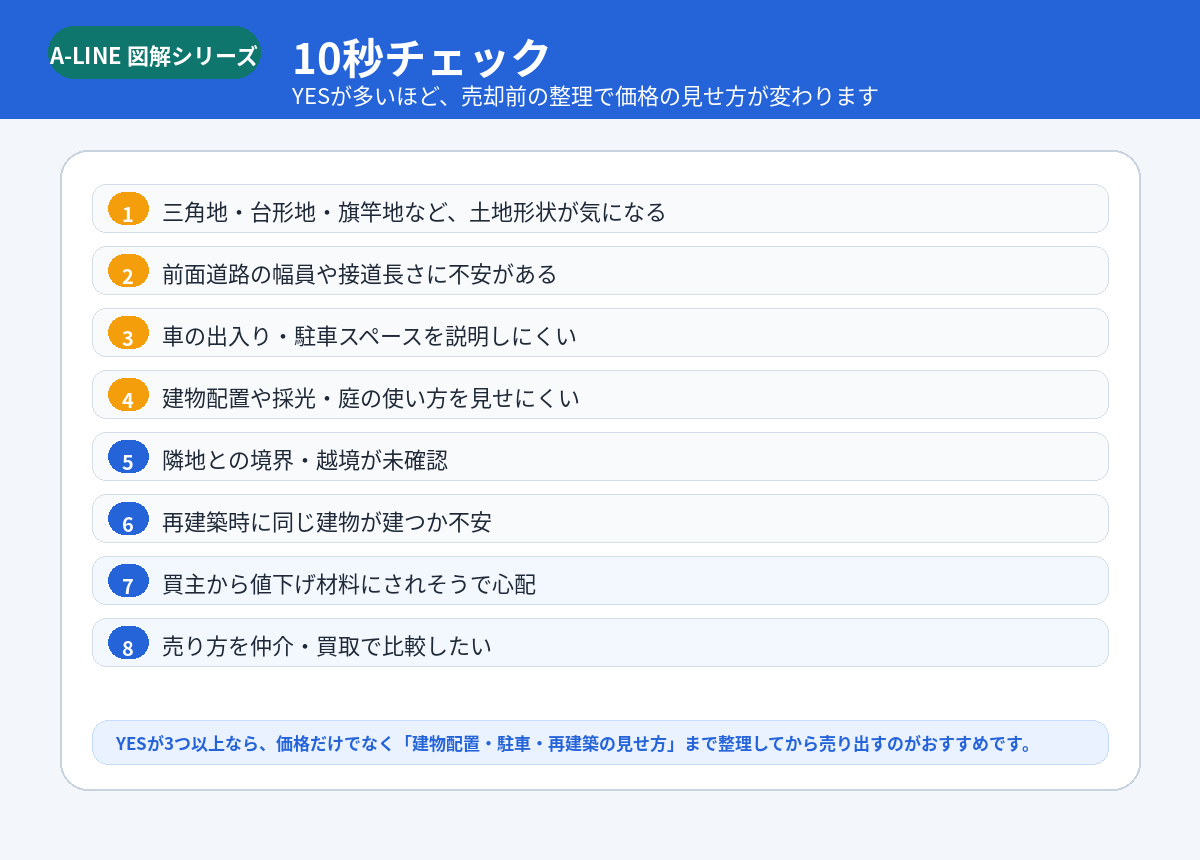Select text 買主から値下げ材料にされそうで心配
Image resolution: width=1200 pixels, height=860 pixels.
pyautogui.click(x=349, y=584)
